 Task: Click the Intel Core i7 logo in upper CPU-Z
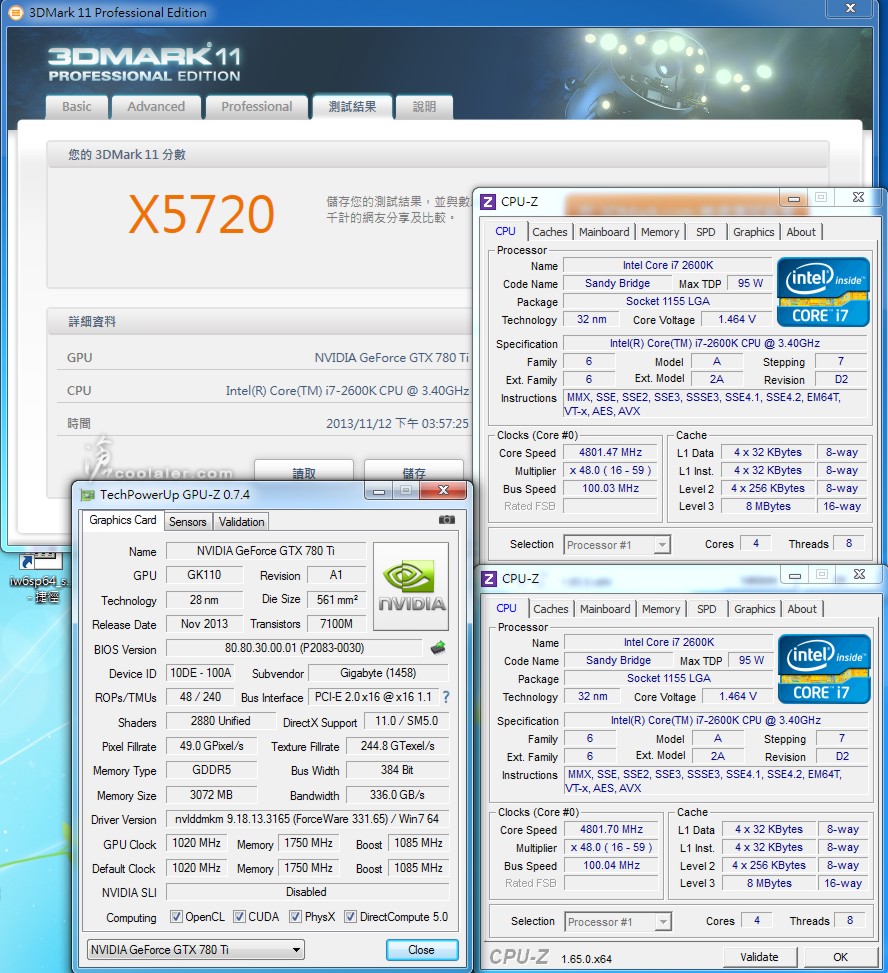pyautogui.click(x=823, y=292)
